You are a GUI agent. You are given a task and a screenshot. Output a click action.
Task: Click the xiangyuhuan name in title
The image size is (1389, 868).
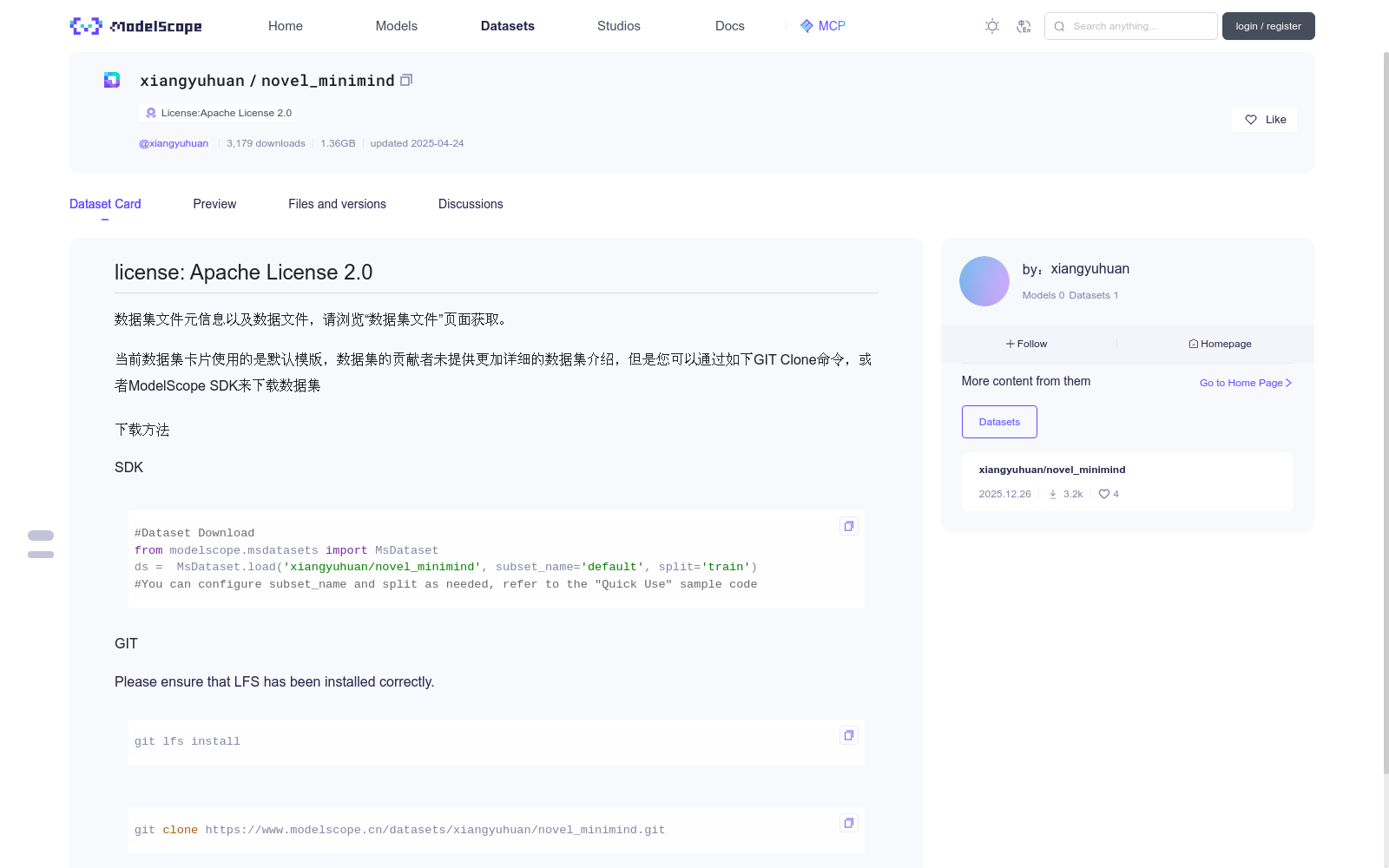193,81
